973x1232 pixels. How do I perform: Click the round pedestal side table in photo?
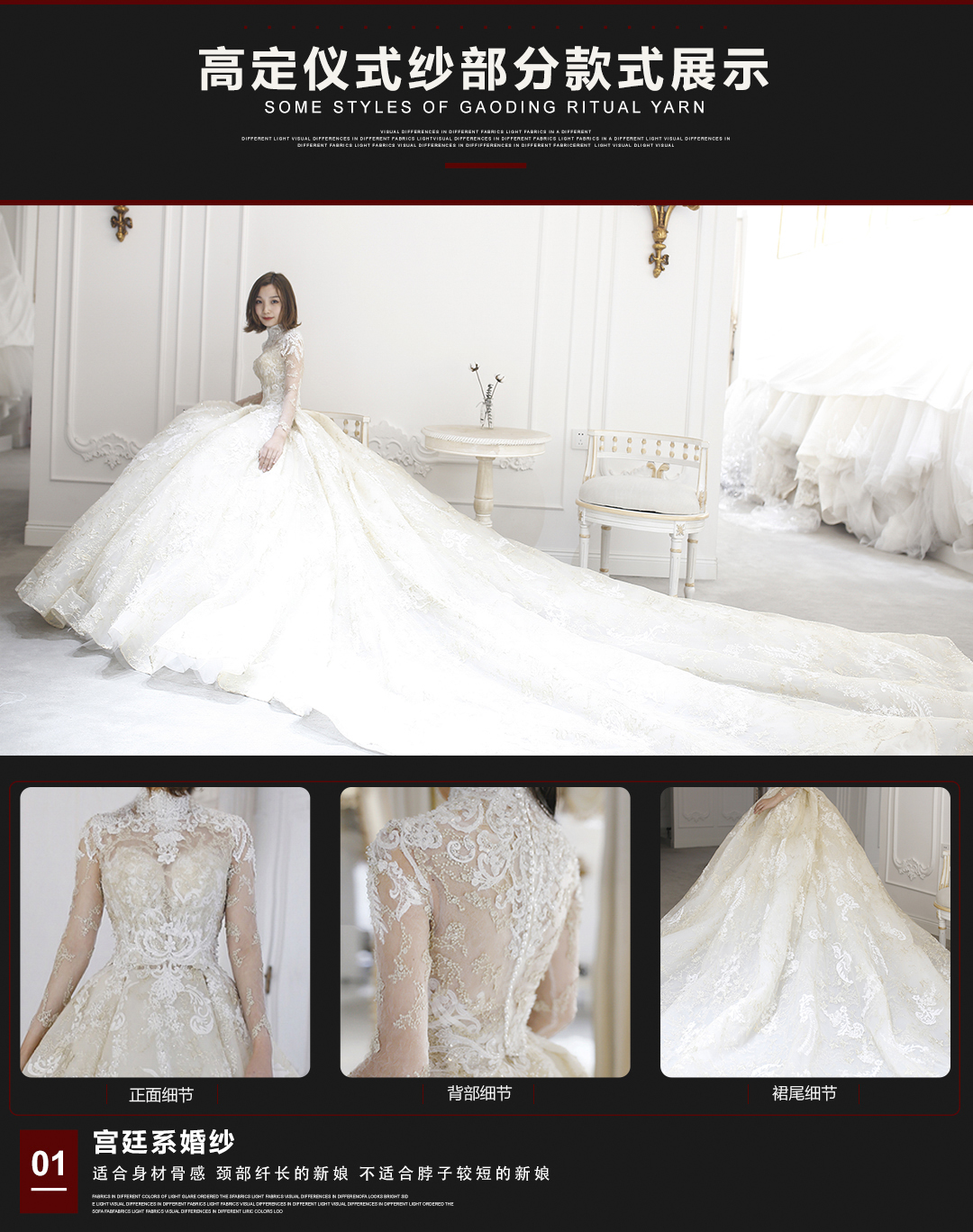485,459
